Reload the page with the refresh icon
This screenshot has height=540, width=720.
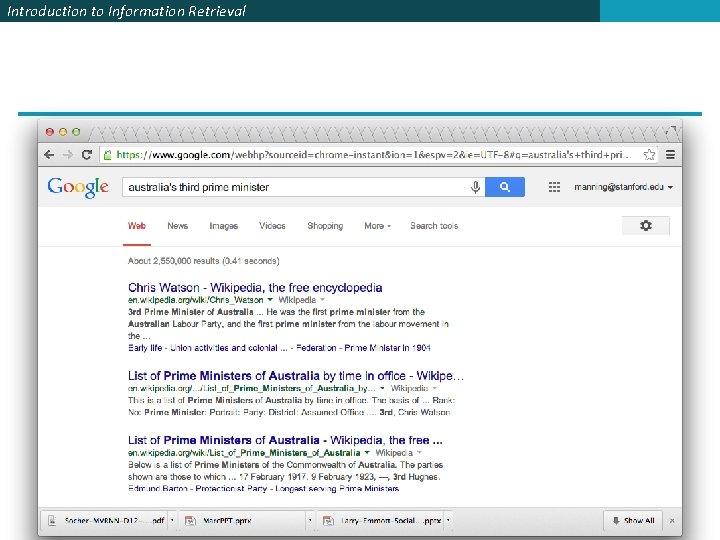(86, 155)
